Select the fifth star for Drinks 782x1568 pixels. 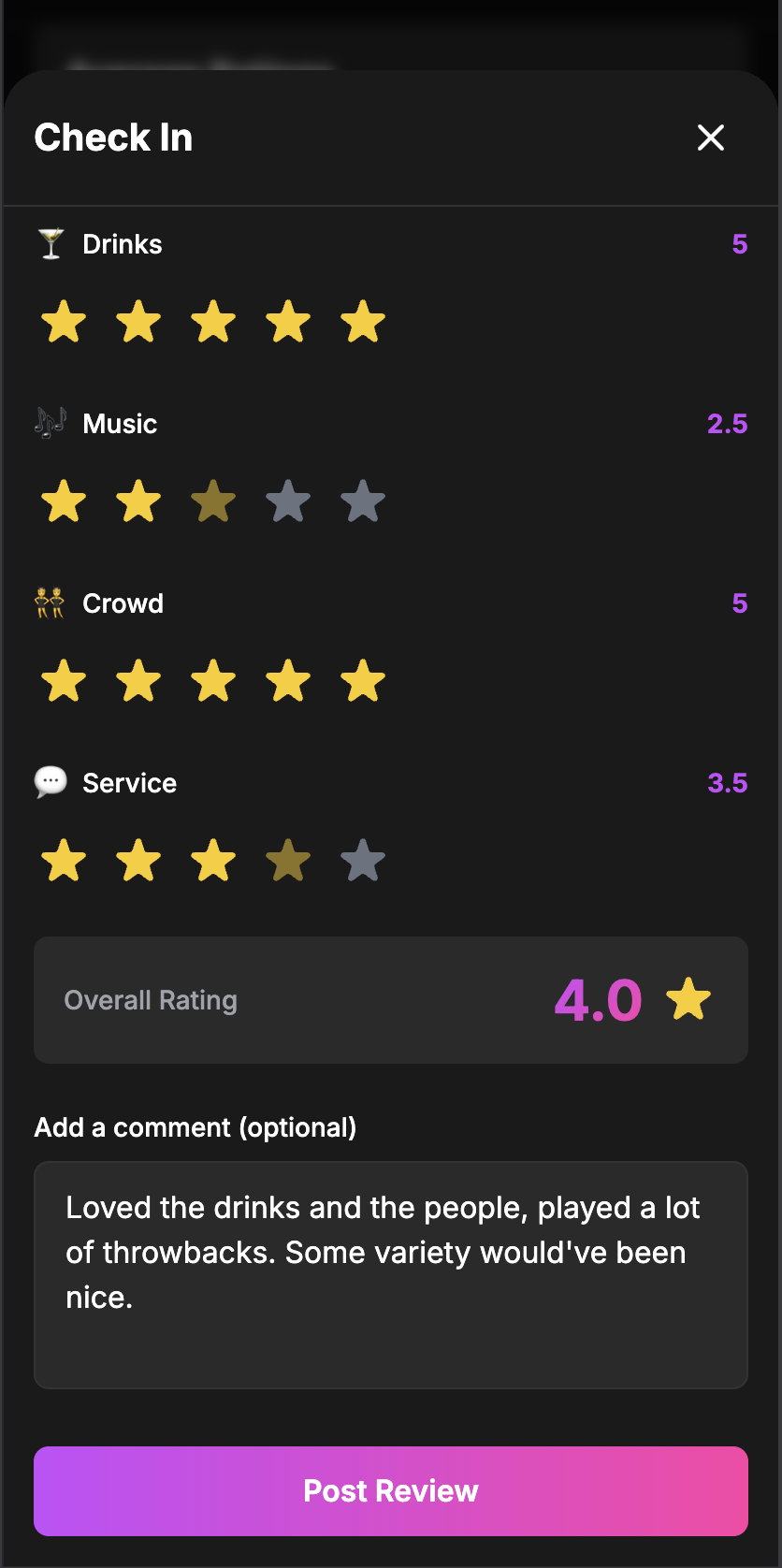[363, 322]
